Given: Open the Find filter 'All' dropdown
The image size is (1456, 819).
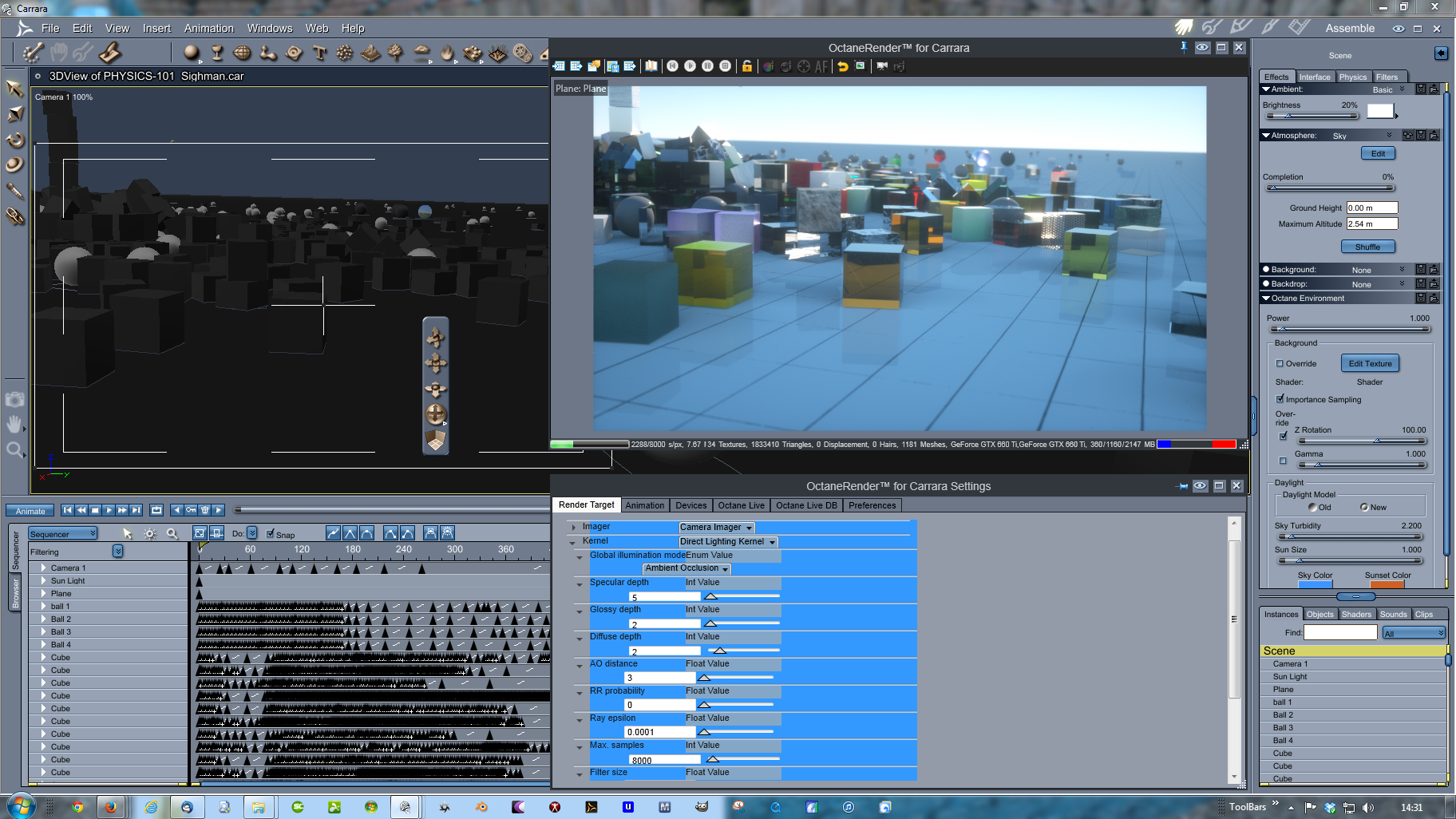Looking at the screenshot, I should tap(1414, 633).
